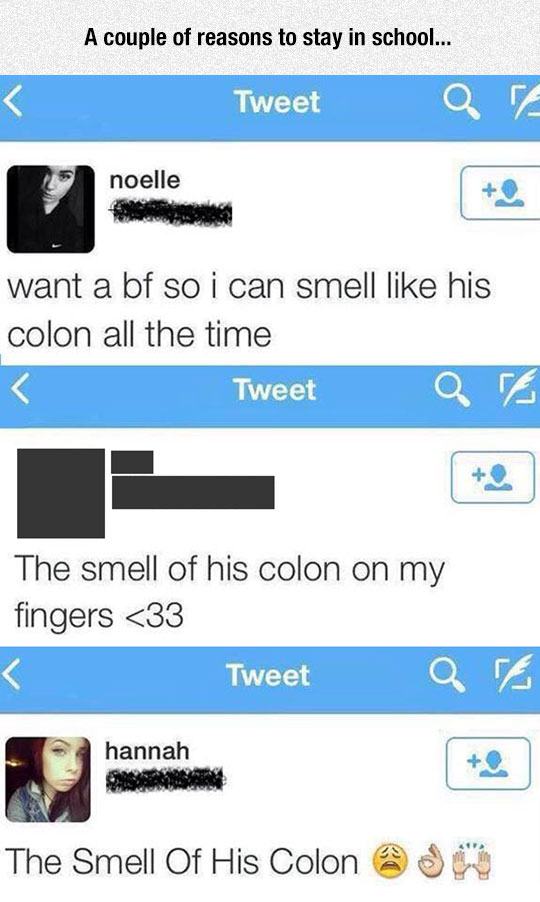Viewport: 540px width, 902px height.
Task: Tap the back arrow above hannah's tweet
Action: tap(10, 675)
